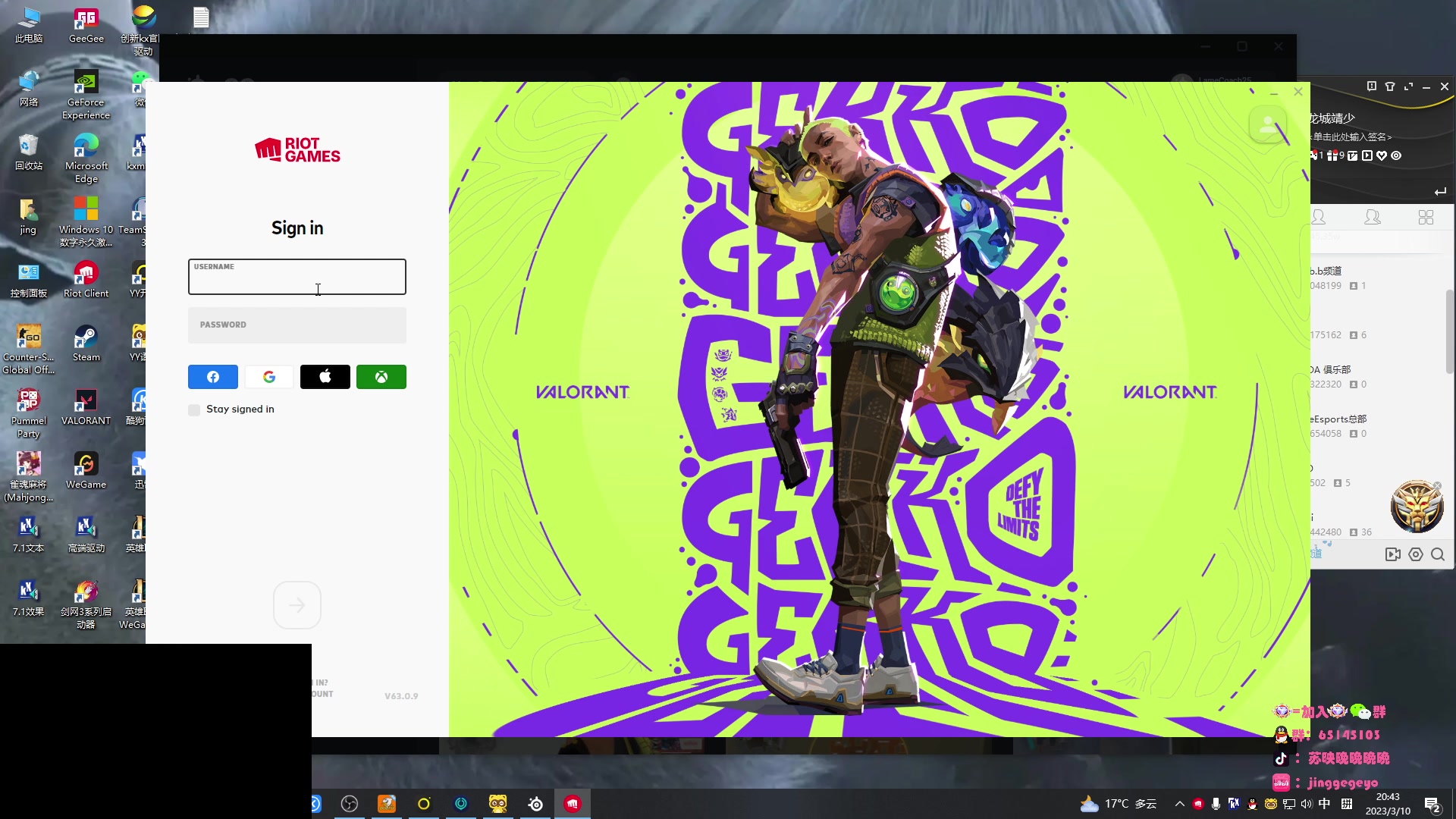Click the eye icon in YY panel
Viewport: 1456px width, 819px height.
tap(1396, 155)
